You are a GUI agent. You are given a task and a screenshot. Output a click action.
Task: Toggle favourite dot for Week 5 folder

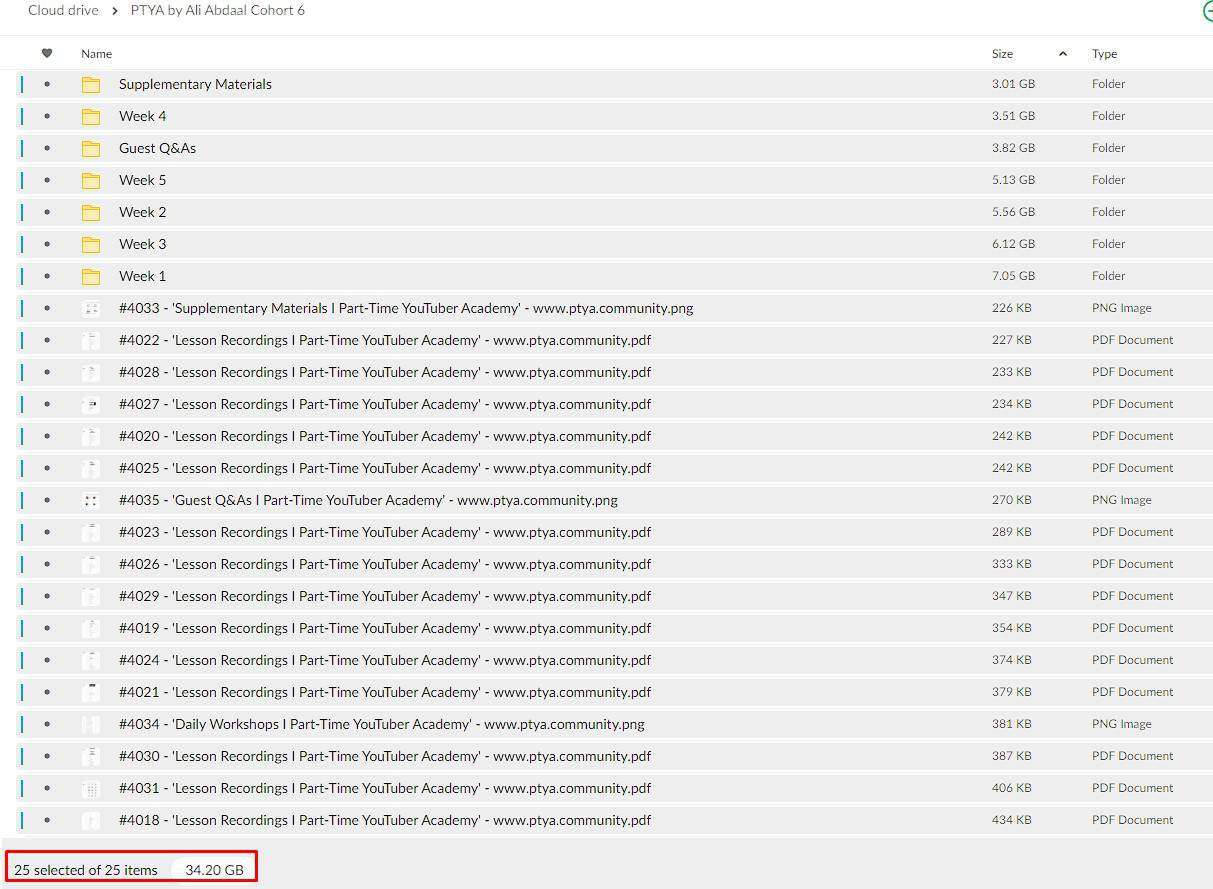(47, 180)
